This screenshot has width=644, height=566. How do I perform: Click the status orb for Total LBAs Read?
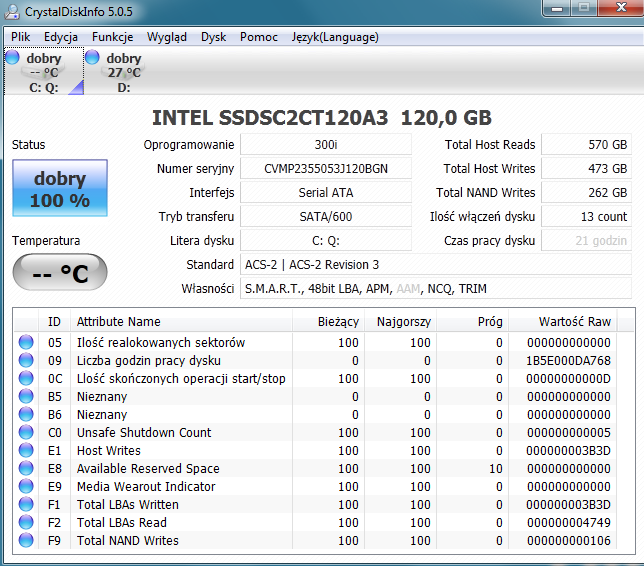(26, 522)
